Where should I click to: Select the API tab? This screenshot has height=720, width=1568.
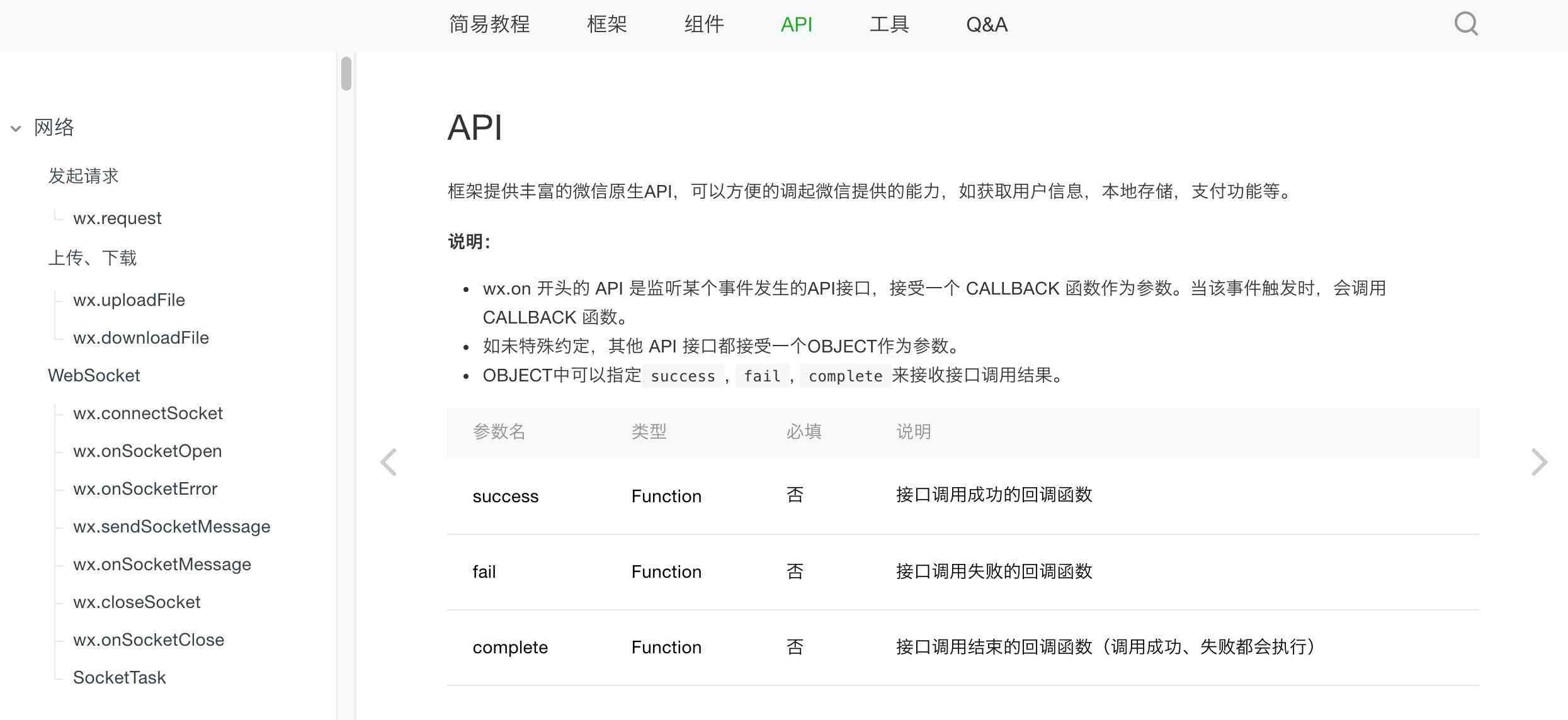tap(797, 24)
